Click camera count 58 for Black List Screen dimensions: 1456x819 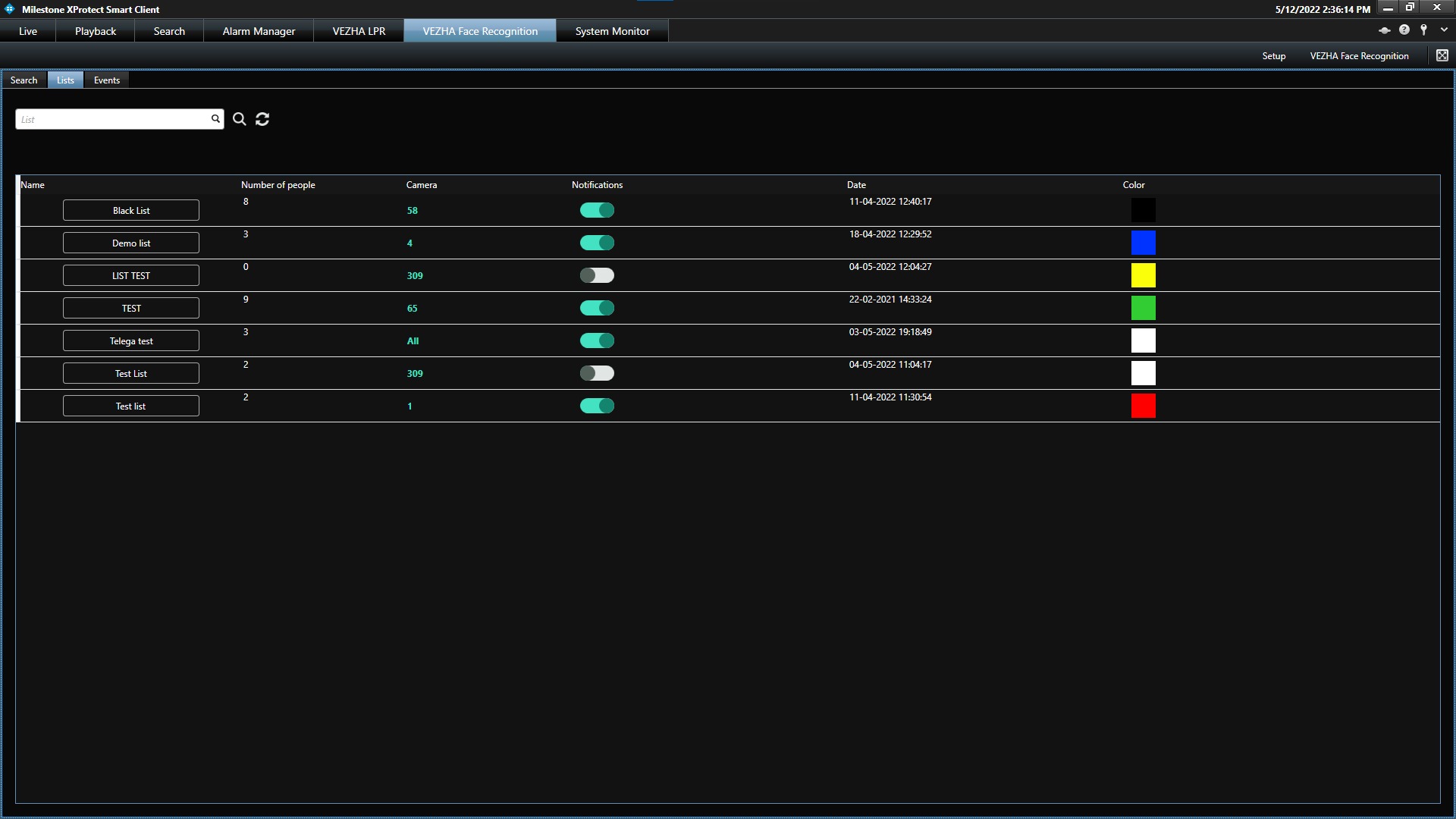point(413,210)
